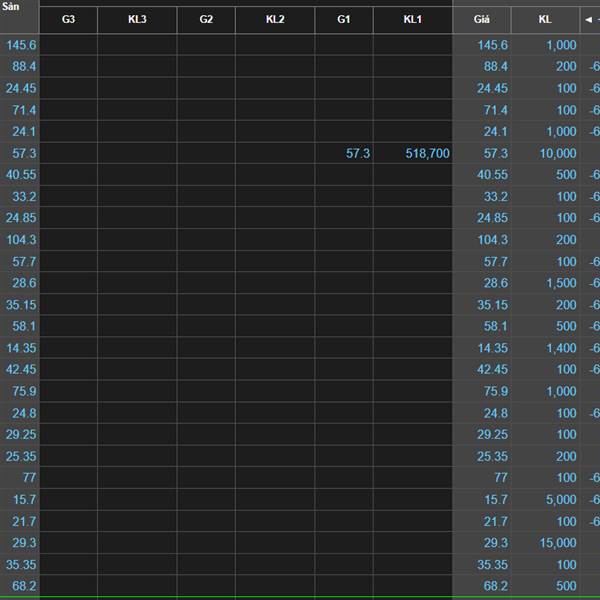The width and height of the screenshot is (600, 600).
Task: Click 40.55 in the Sàn column
Action: pyautogui.click(x=21, y=175)
